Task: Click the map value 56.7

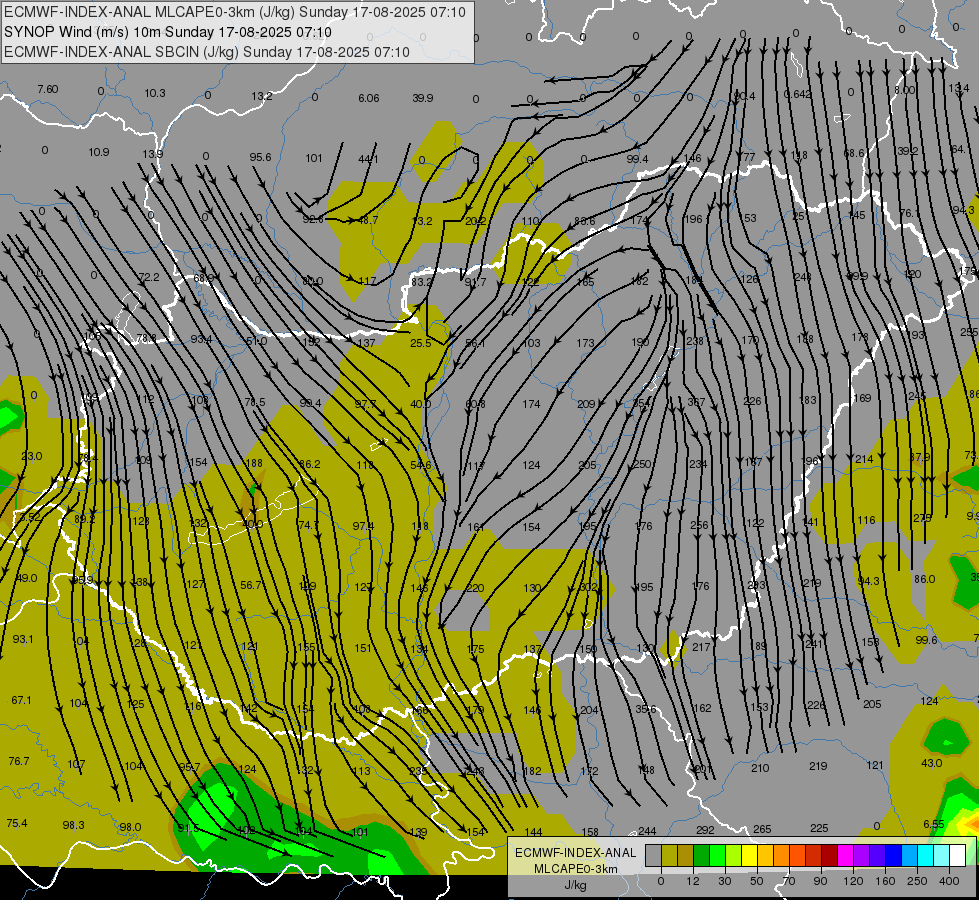Action: [x=250, y=585]
